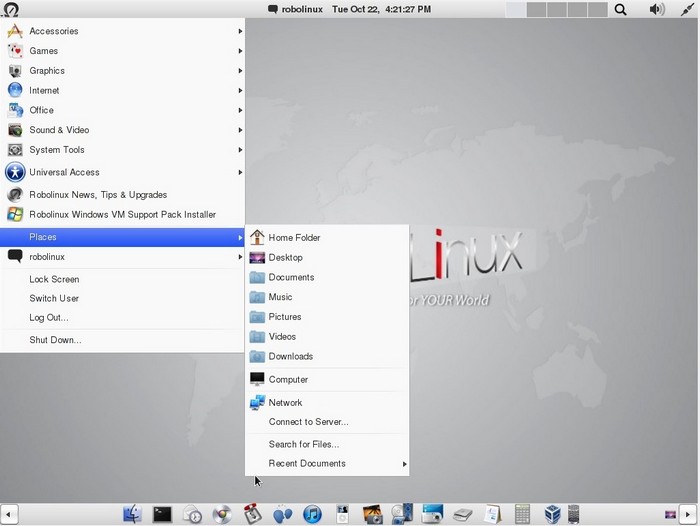Viewport: 700px width, 526px height.
Task: Launch the CD and speaker icon
Action: point(402,514)
